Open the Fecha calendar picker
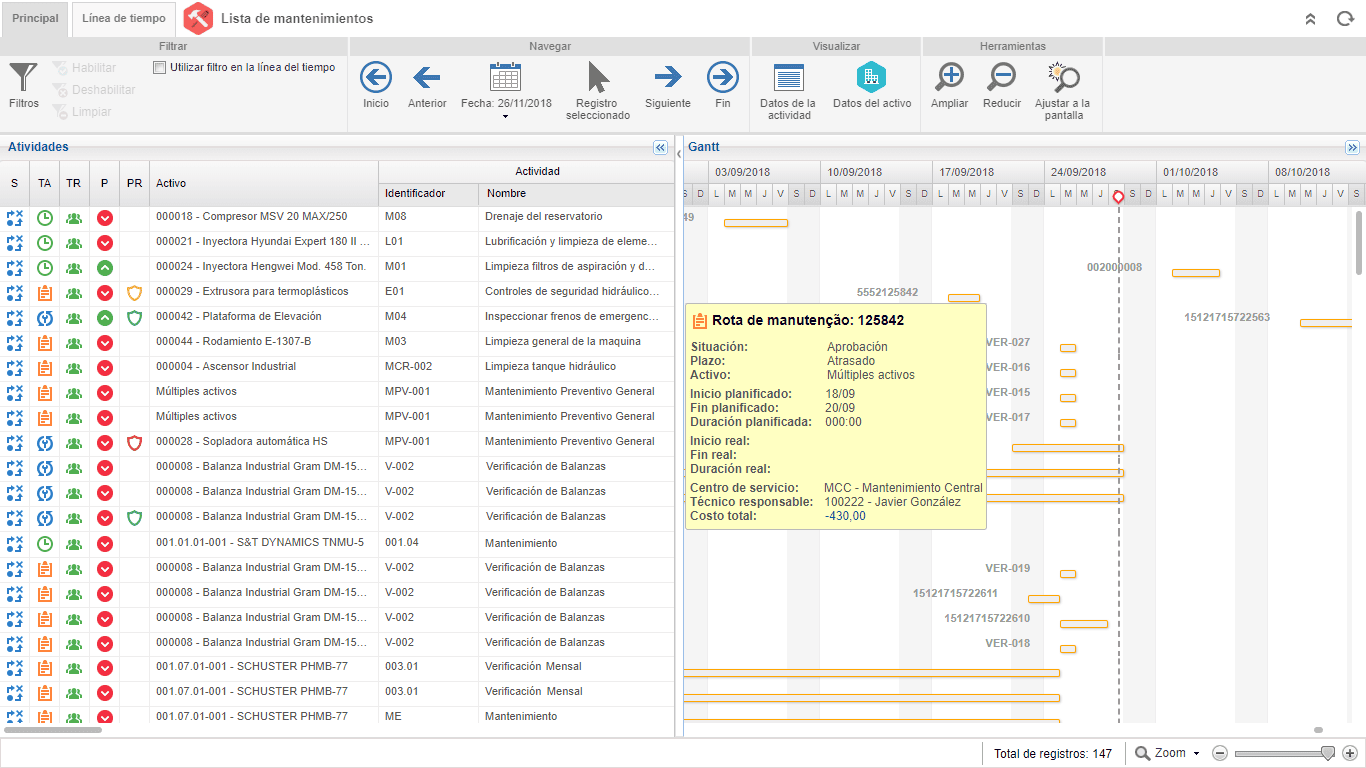Viewport: 1366px width, 768px height. point(506,90)
